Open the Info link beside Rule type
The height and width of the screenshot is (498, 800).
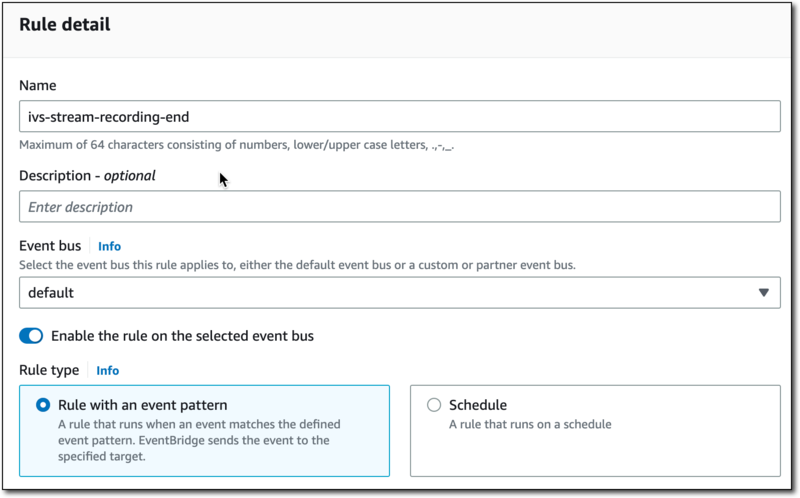tap(107, 370)
